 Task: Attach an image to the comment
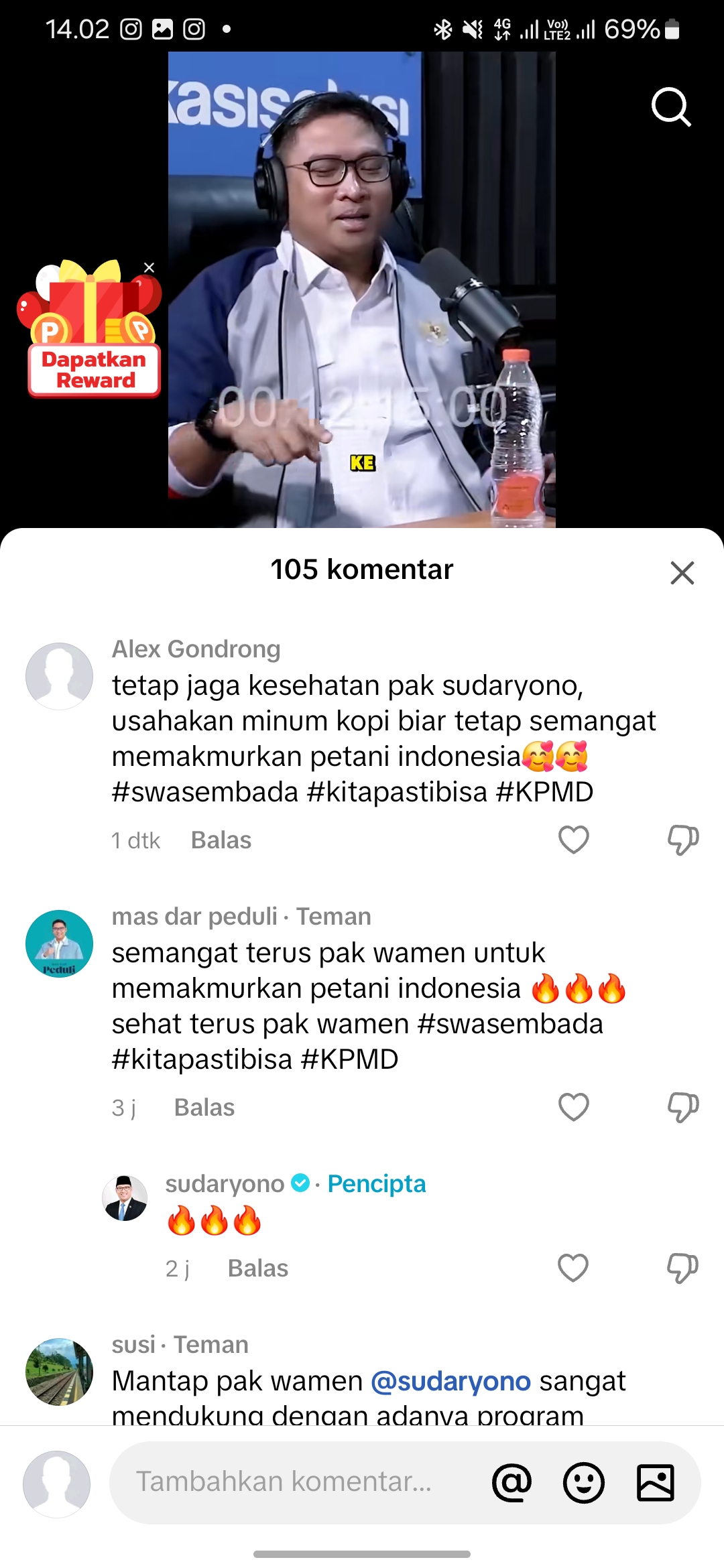[655, 1482]
